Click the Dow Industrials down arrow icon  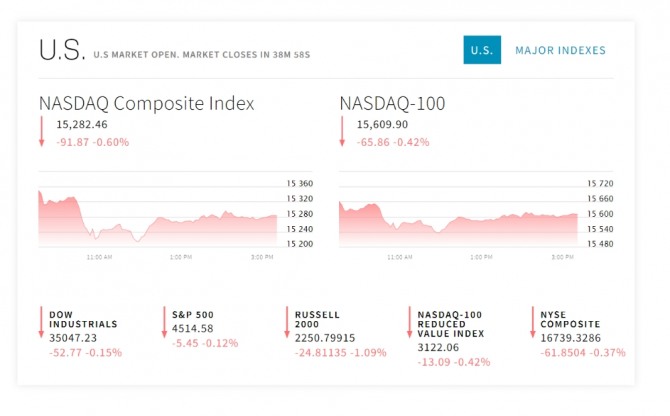42,322
